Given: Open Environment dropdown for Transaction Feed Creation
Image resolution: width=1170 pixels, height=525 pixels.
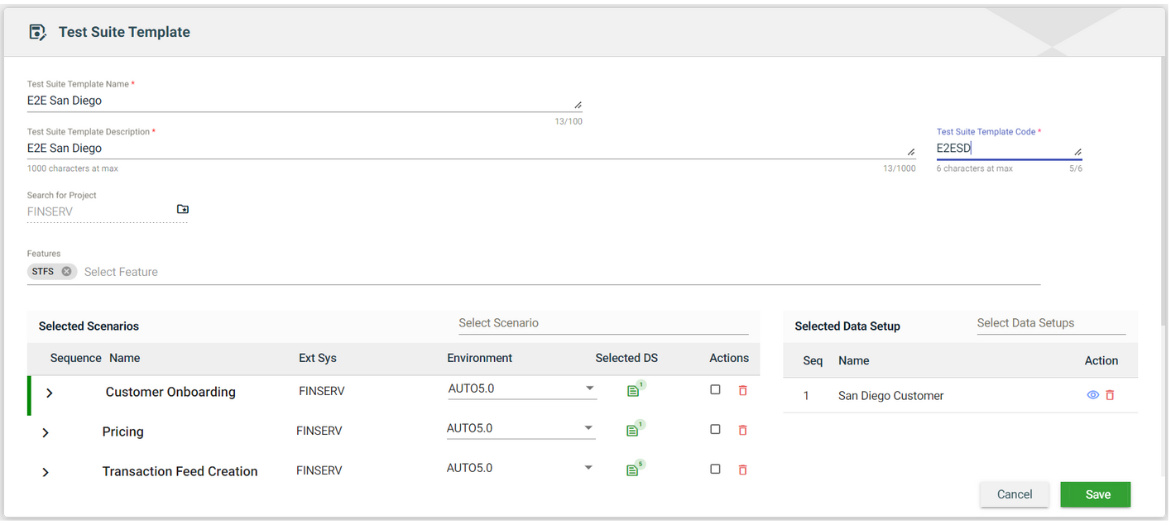Looking at the screenshot, I should (x=589, y=468).
